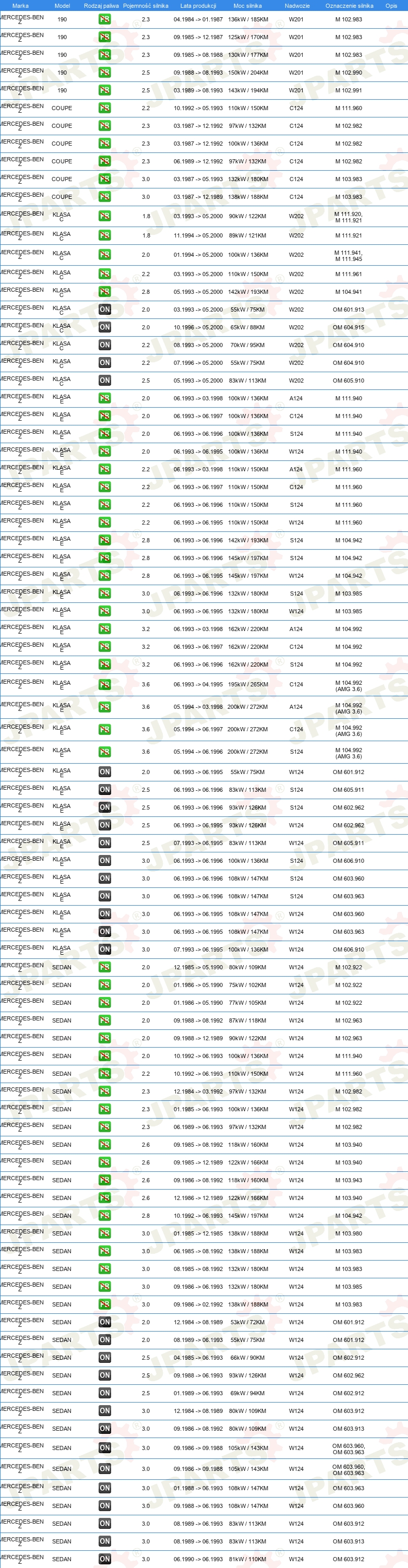
Task: Click the petrol icon for the 130kW / 177KM row
Action: coord(104,55)
